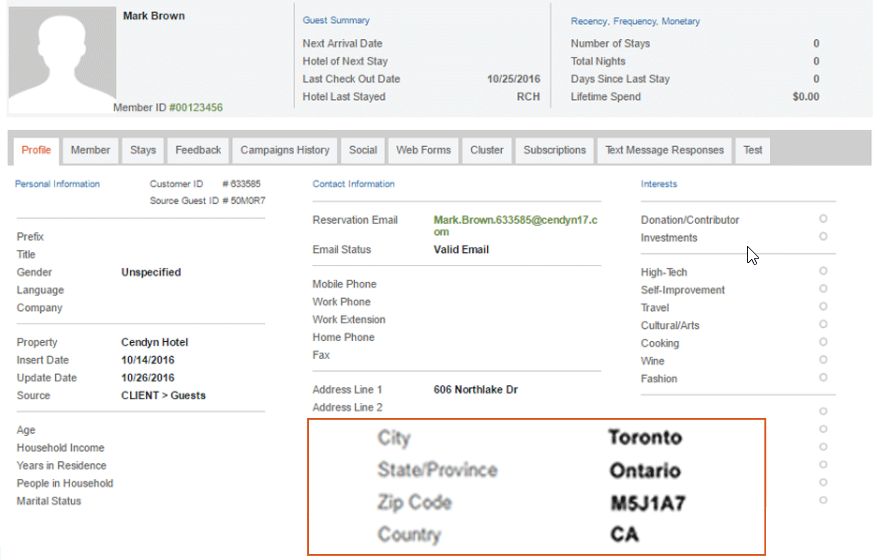Open Text Message Responses tab
Image resolution: width=876 pixels, height=560 pixels.
click(x=664, y=150)
